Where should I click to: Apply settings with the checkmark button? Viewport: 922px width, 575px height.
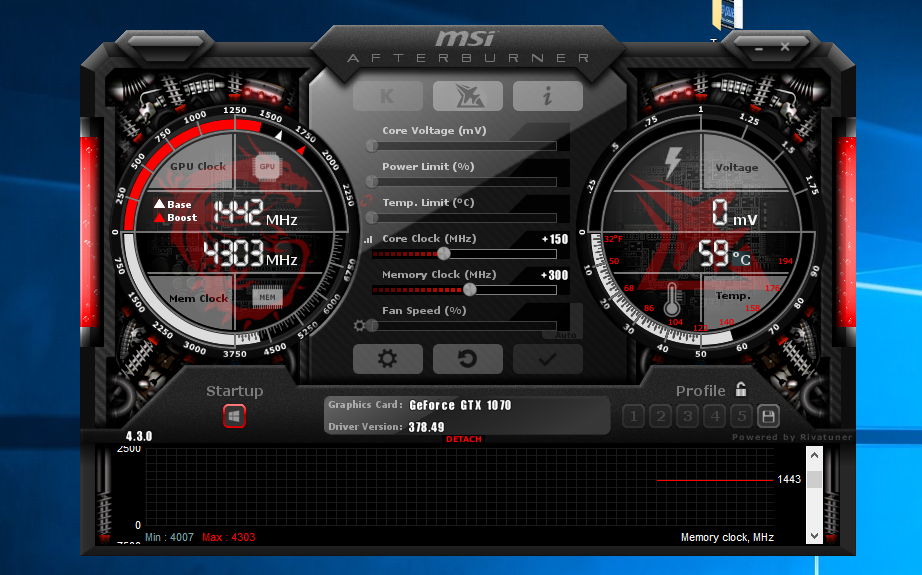[547, 359]
